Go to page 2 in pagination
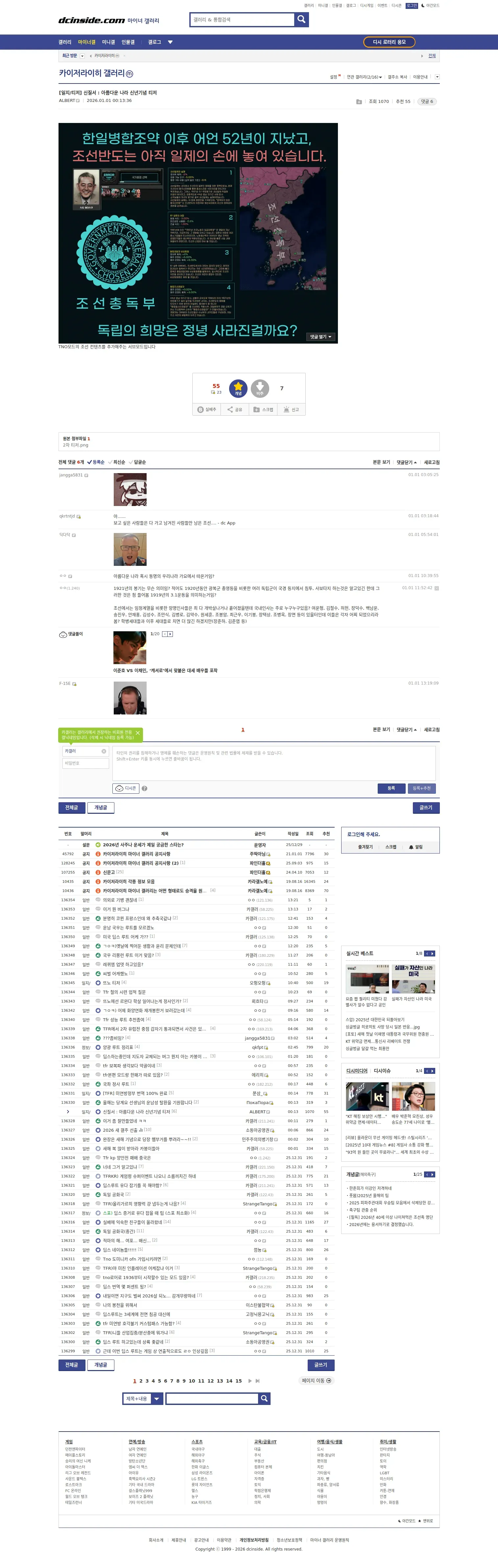The width and height of the screenshot is (498, 1568). 141,1381
